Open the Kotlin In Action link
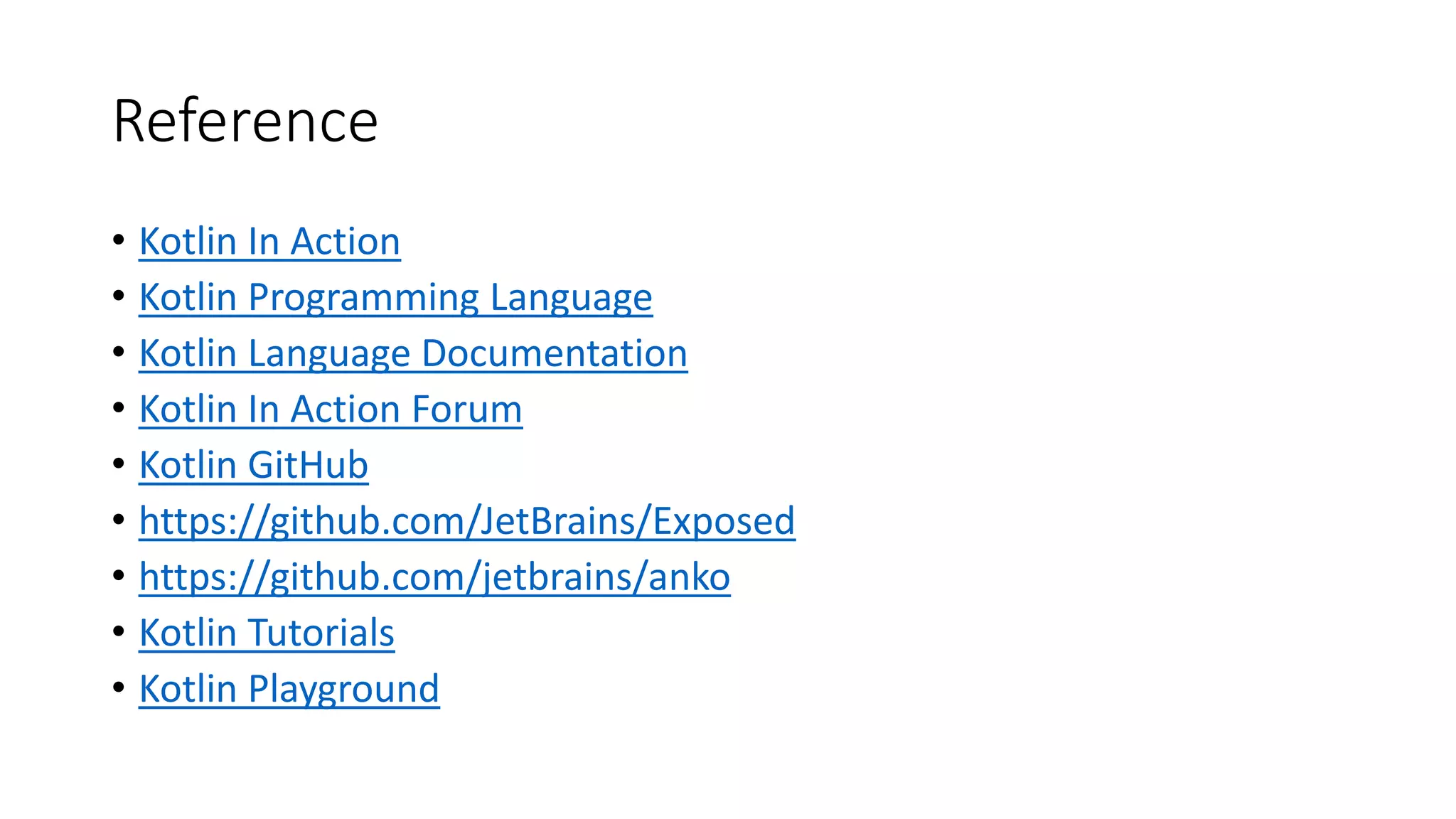Viewport: 1456px width, 819px height. tap(269, 242)
